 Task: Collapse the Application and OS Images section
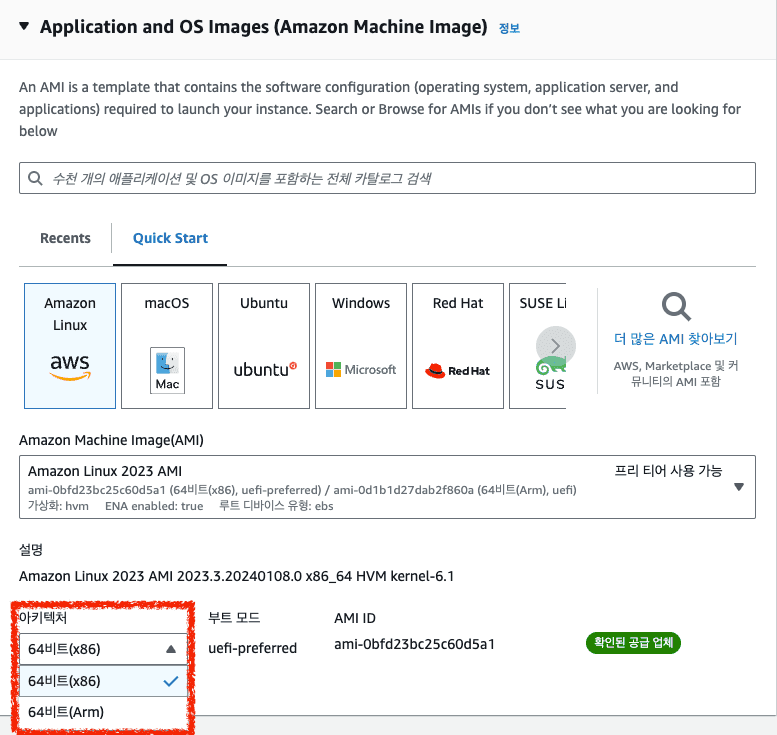[x=24, y=26]
